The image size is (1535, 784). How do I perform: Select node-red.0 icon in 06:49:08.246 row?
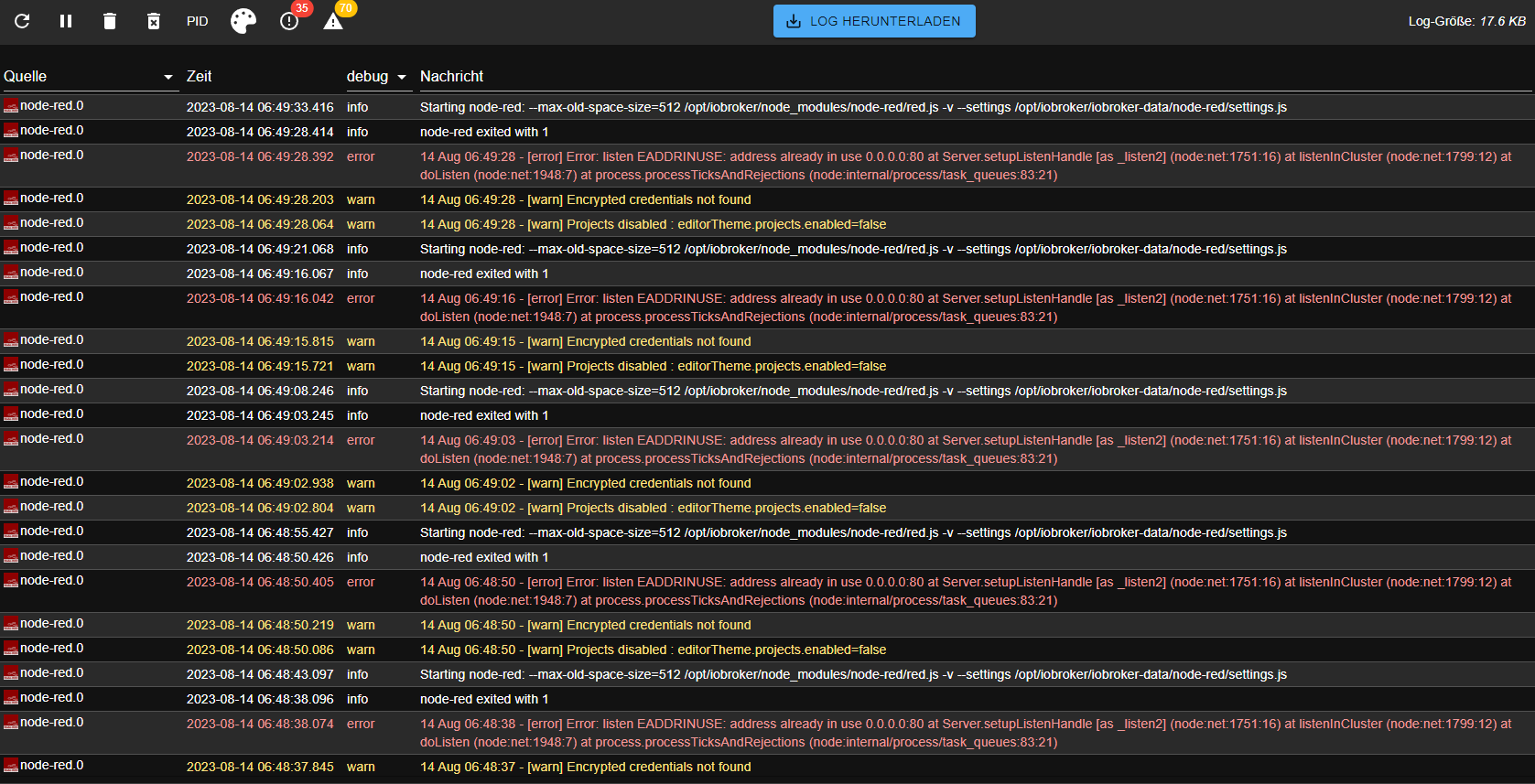pyautogui.click(x=11, y=390)
